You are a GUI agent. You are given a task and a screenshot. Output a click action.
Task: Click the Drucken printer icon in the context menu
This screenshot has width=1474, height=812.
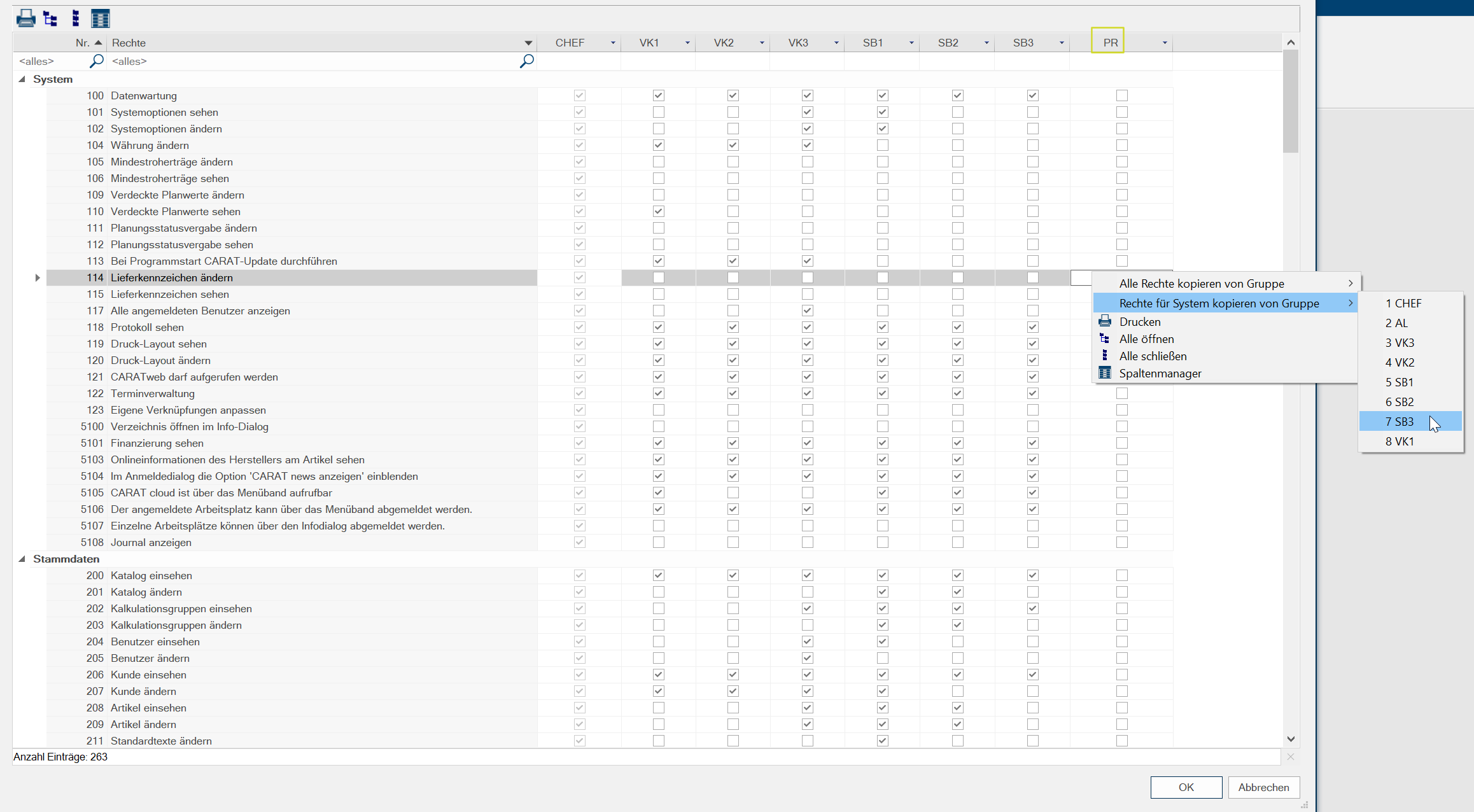coord(1105,321)
